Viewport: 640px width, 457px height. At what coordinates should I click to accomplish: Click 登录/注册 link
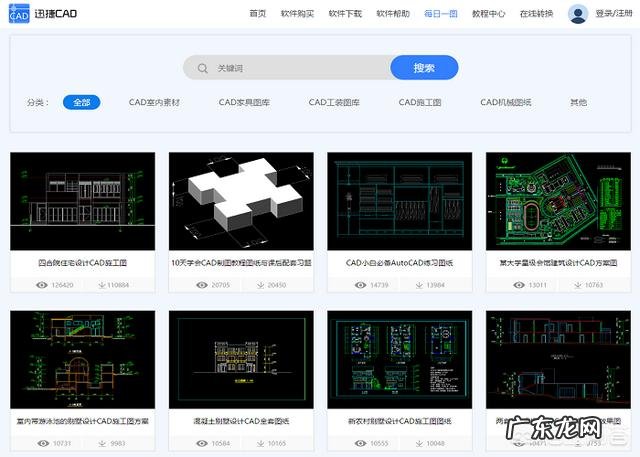coord(614,13)
